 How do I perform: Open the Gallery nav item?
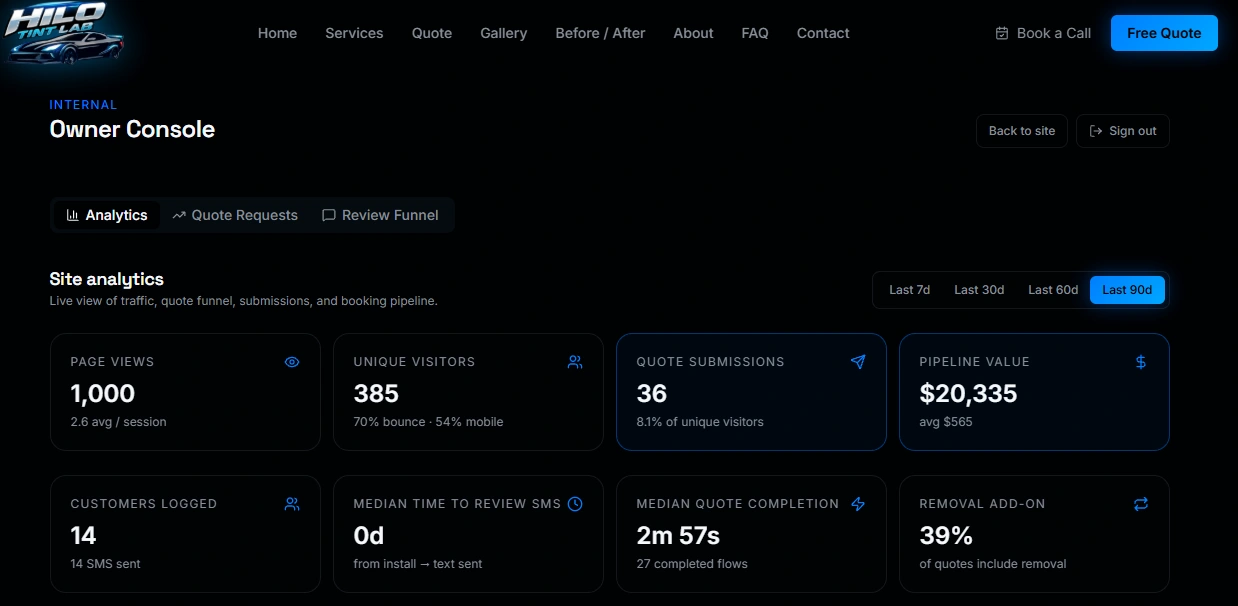(x=503, y=33)
